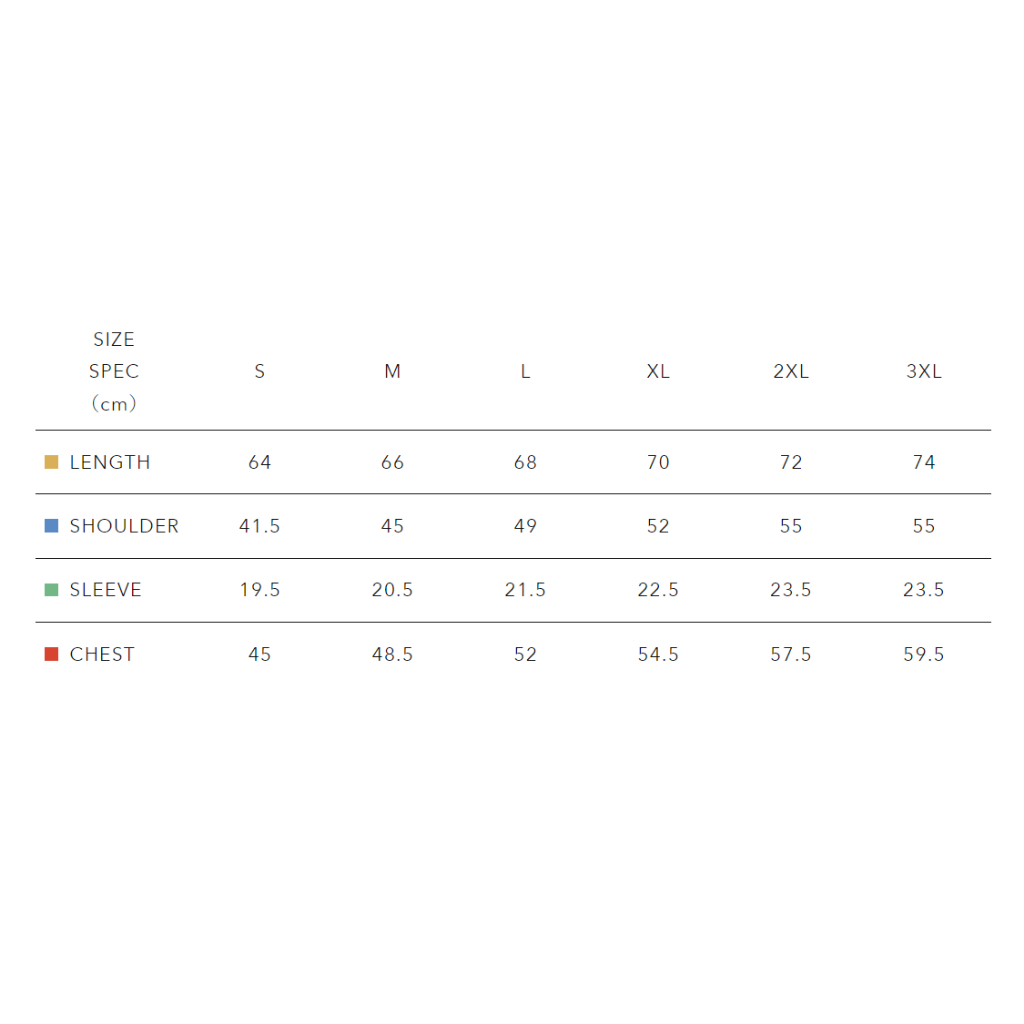Viewport: 1024px width, 1024px height.
Task: Click the L size column header
Action: pyautogui.click(x=525, y=372)
